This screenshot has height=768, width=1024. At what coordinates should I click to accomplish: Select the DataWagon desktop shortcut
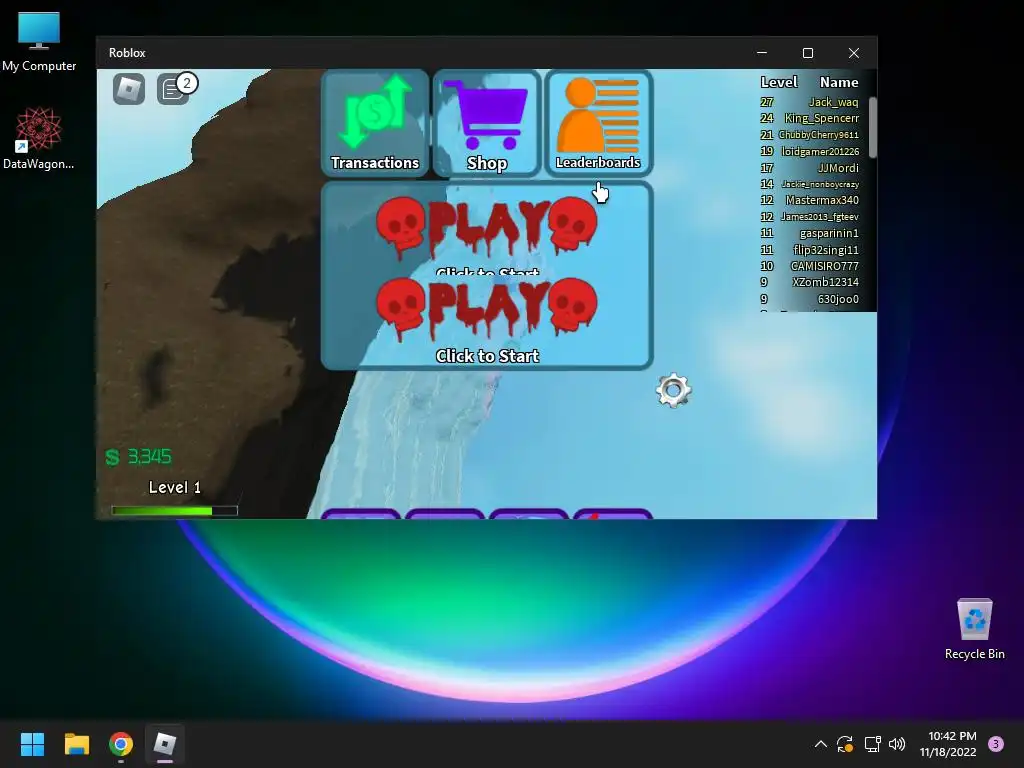(39, 139)
